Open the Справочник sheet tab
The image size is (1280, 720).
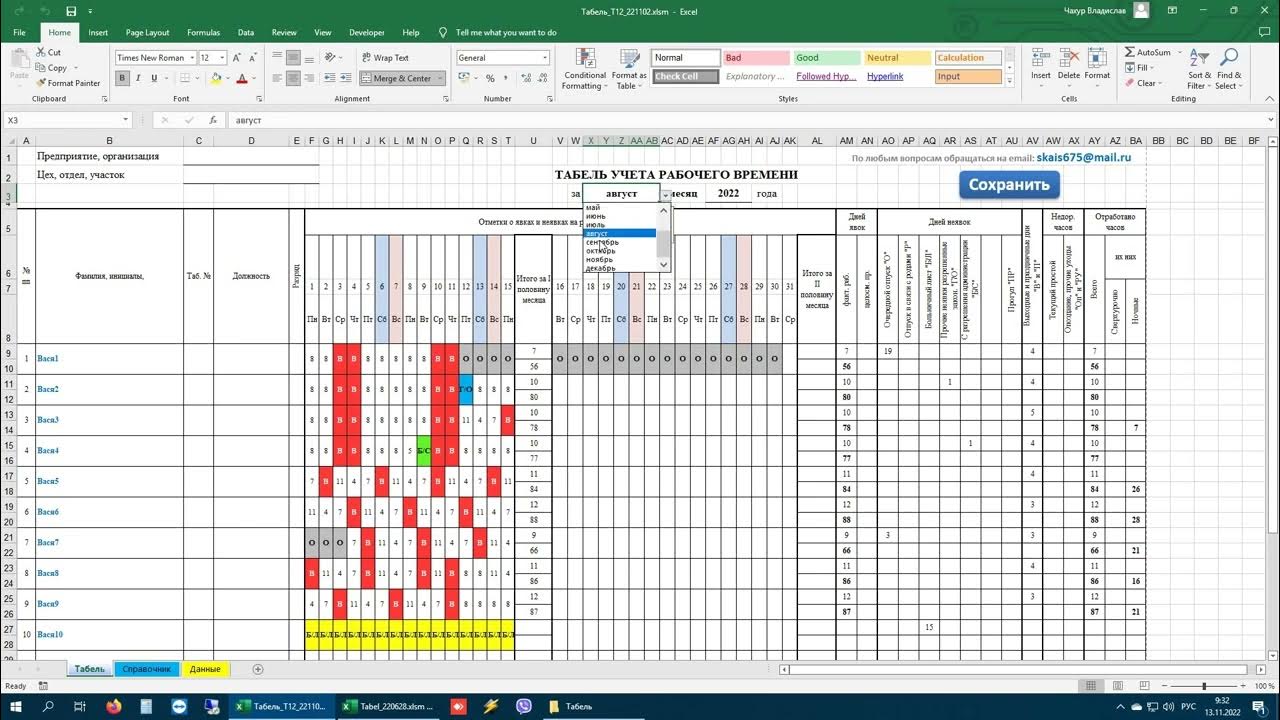tap(147, 669)
